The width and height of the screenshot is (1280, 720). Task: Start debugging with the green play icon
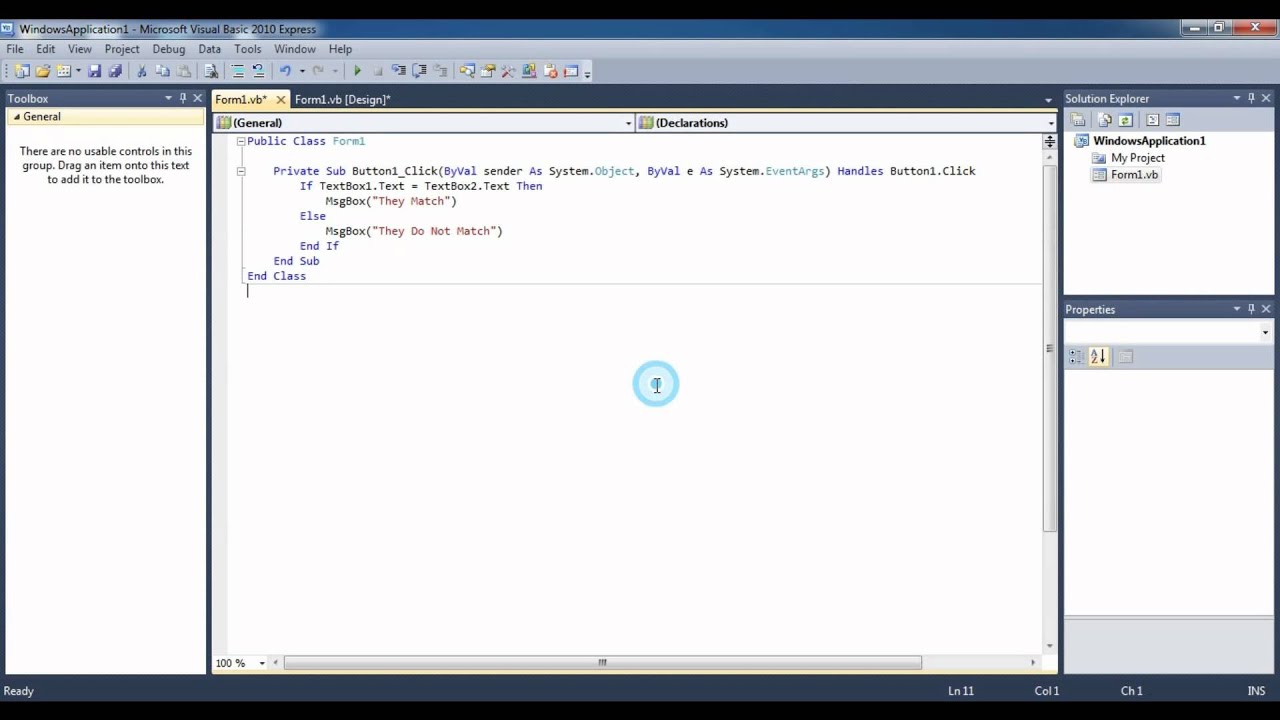tap(357, 71)
